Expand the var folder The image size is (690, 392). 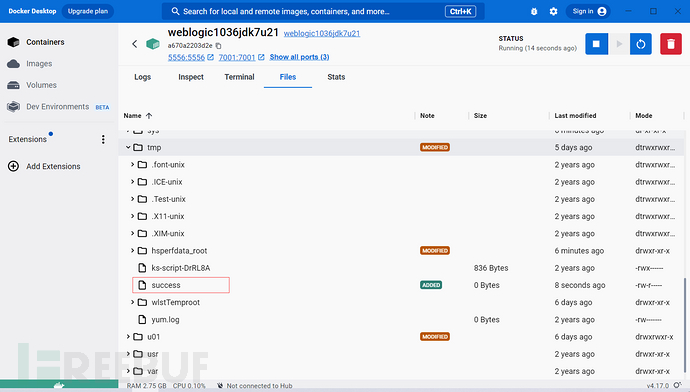(x=128, y=371)
